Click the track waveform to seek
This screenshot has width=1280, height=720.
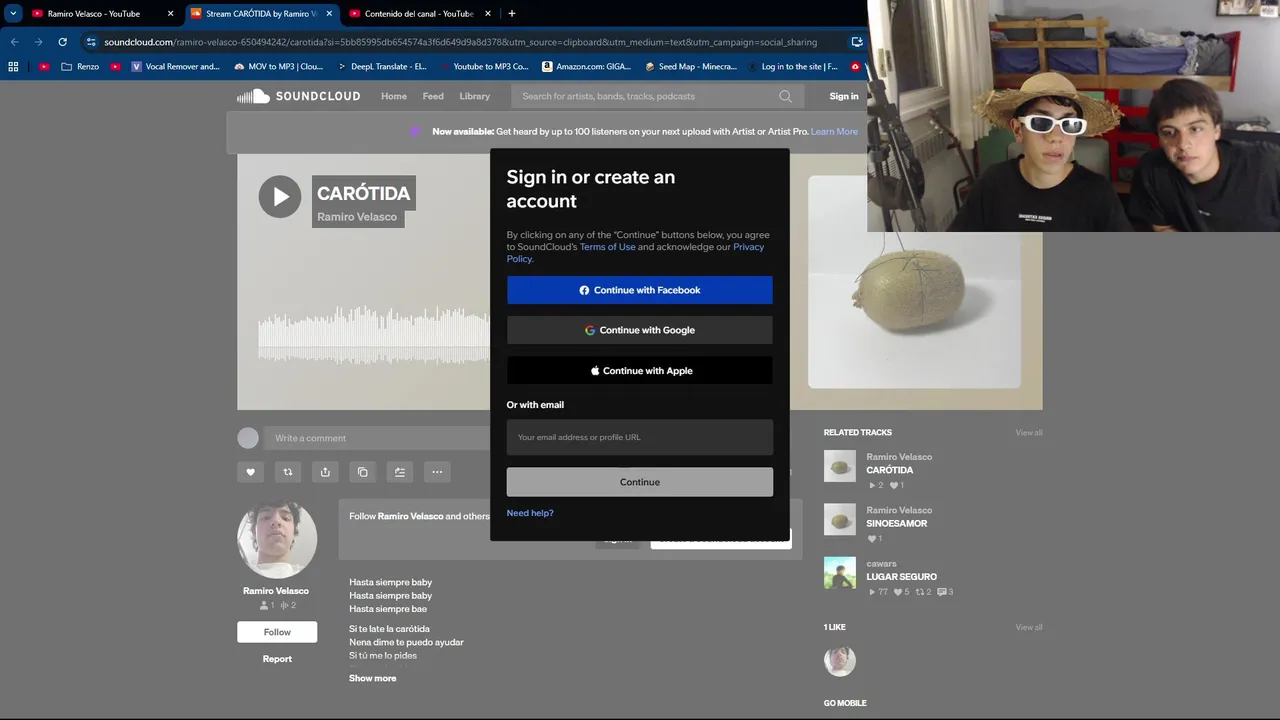coord(374,336)
